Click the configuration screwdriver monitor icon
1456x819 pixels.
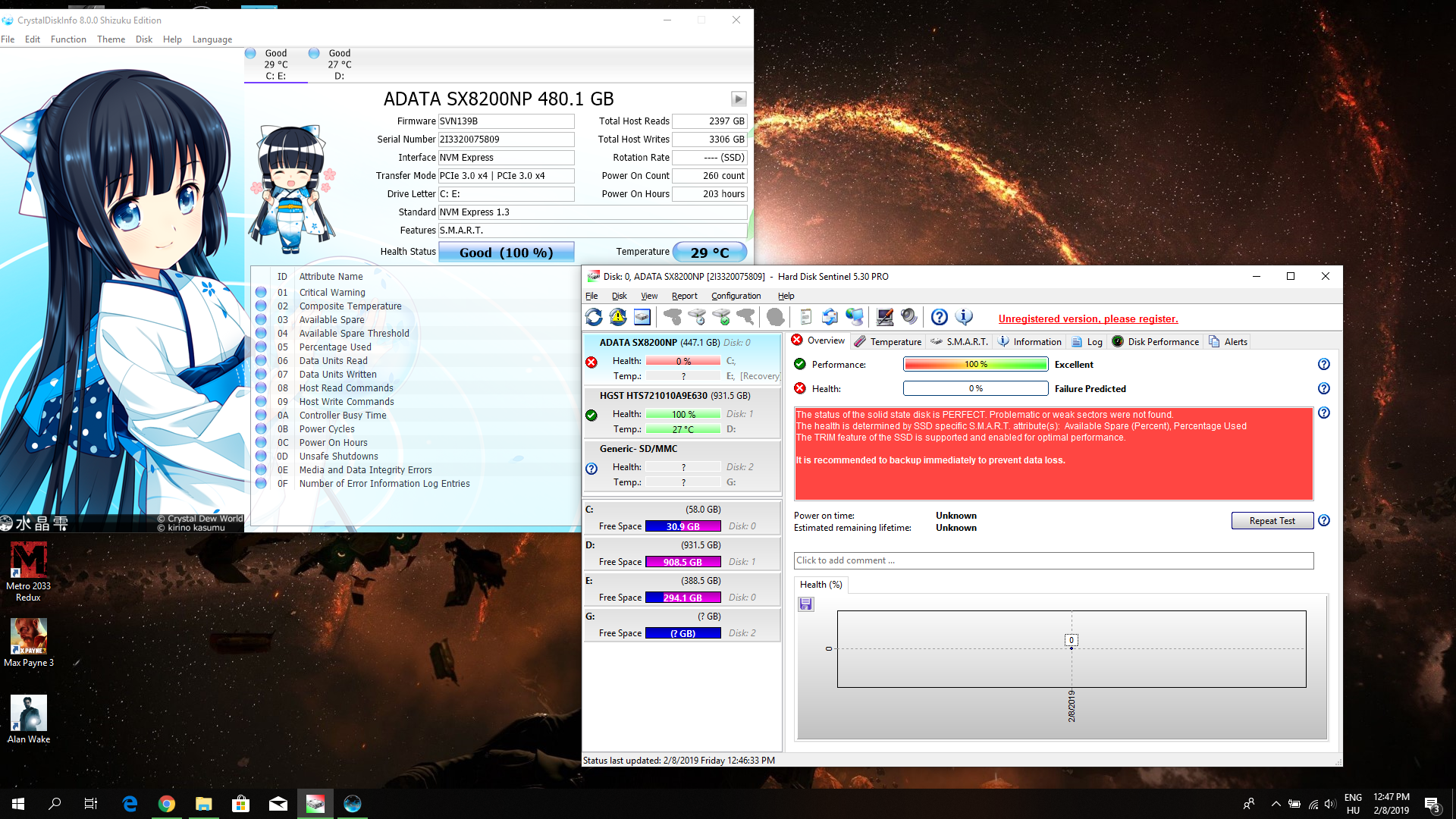click(884, 317)
